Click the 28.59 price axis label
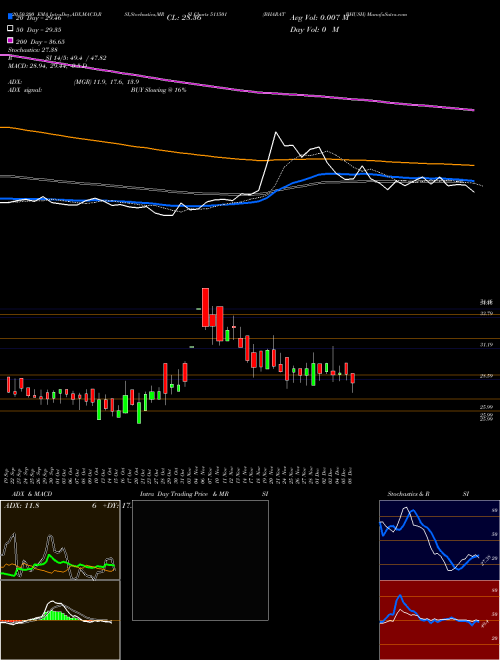The height and width of the screenshot is (660, 500). coord(486,376)
